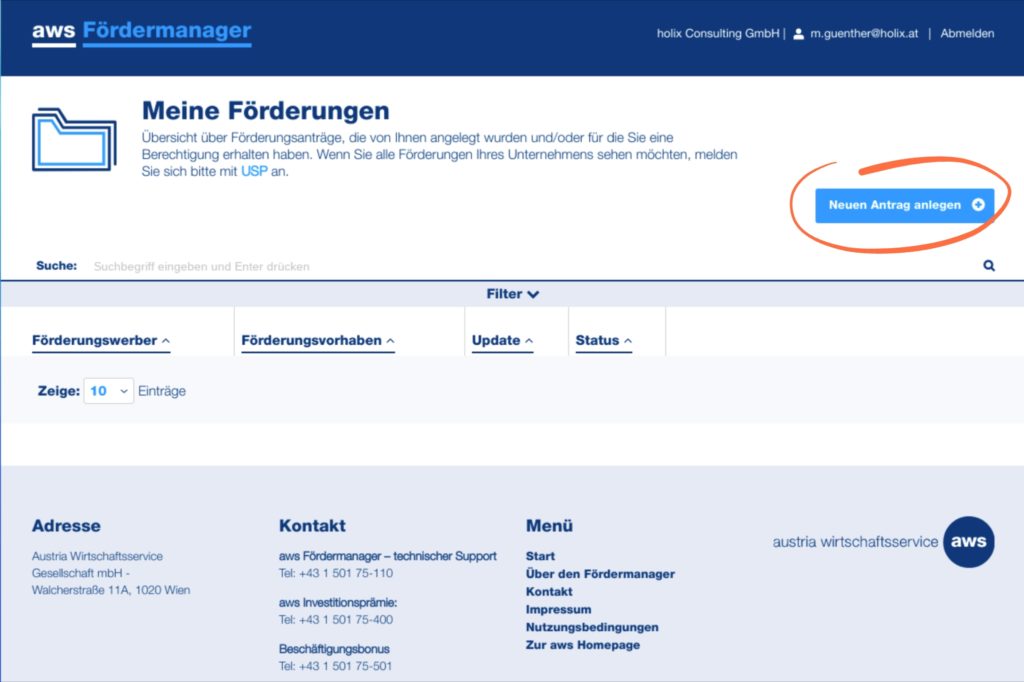Expand the Filter section
The image size is (1024, 682).
pyautogui.click(x=512, y=294)
